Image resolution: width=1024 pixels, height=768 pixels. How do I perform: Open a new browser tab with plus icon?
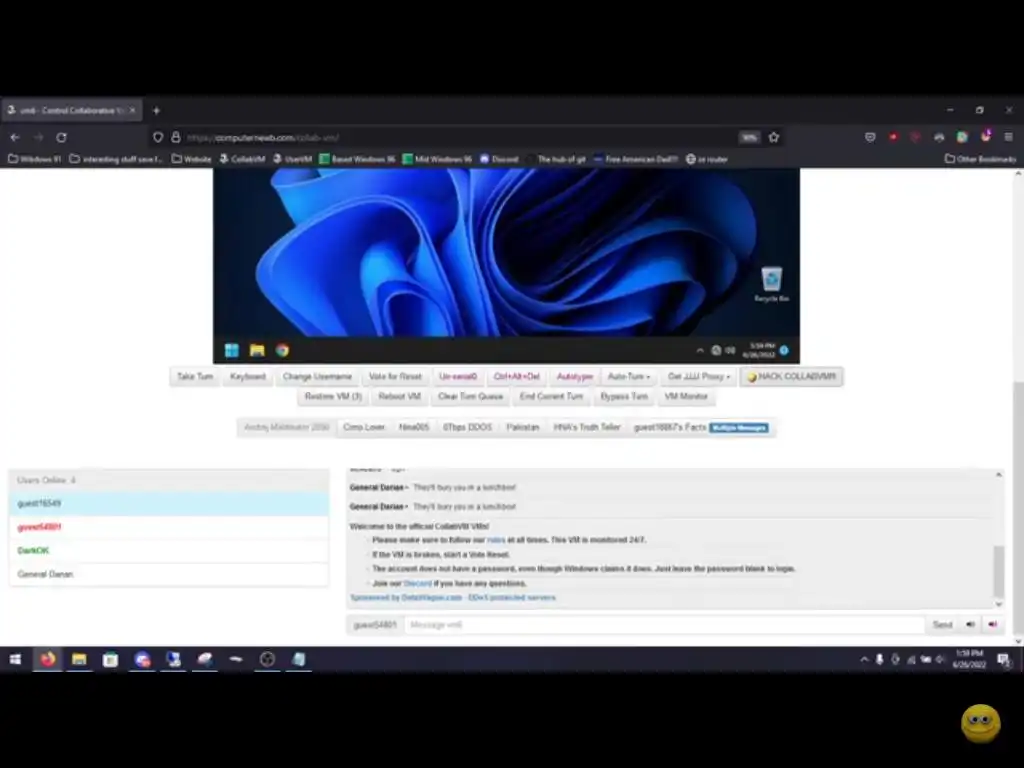click(156, 110)
